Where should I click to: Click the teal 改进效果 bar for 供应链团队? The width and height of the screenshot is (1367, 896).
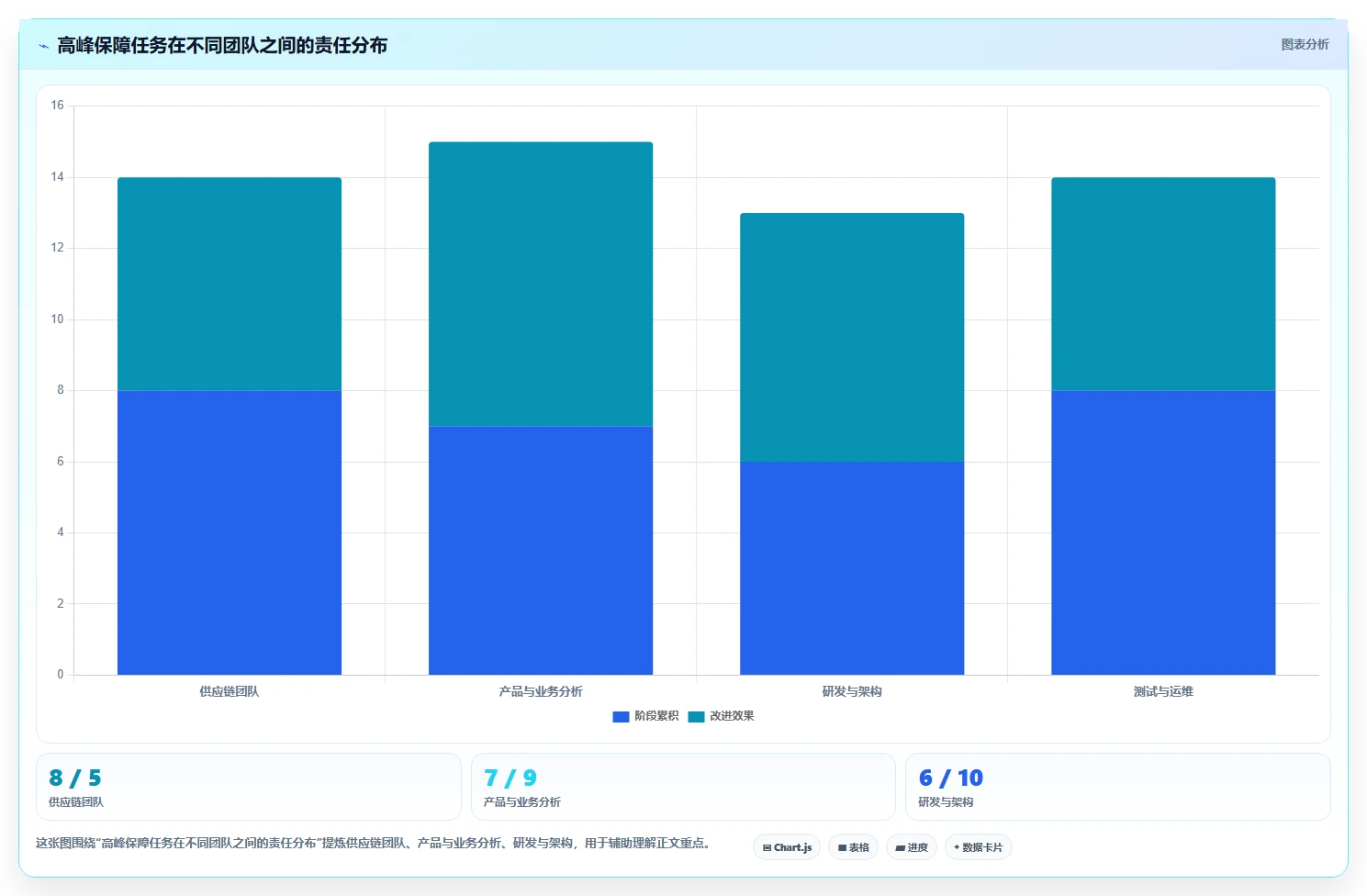(x=230, y=284)
